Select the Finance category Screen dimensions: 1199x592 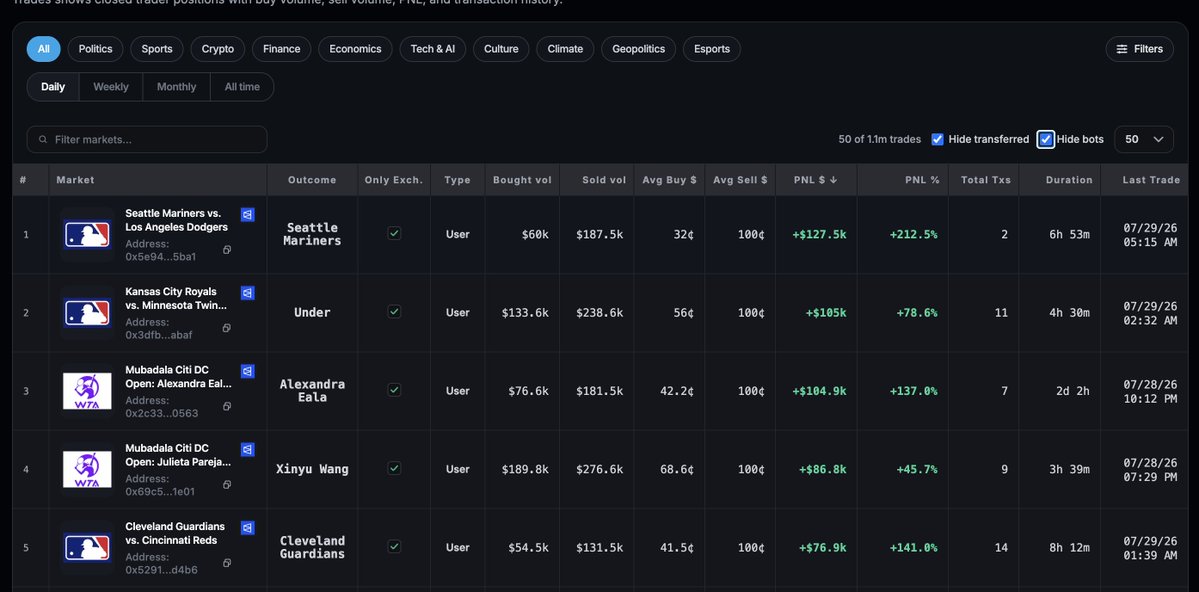[x=281, y=49]
